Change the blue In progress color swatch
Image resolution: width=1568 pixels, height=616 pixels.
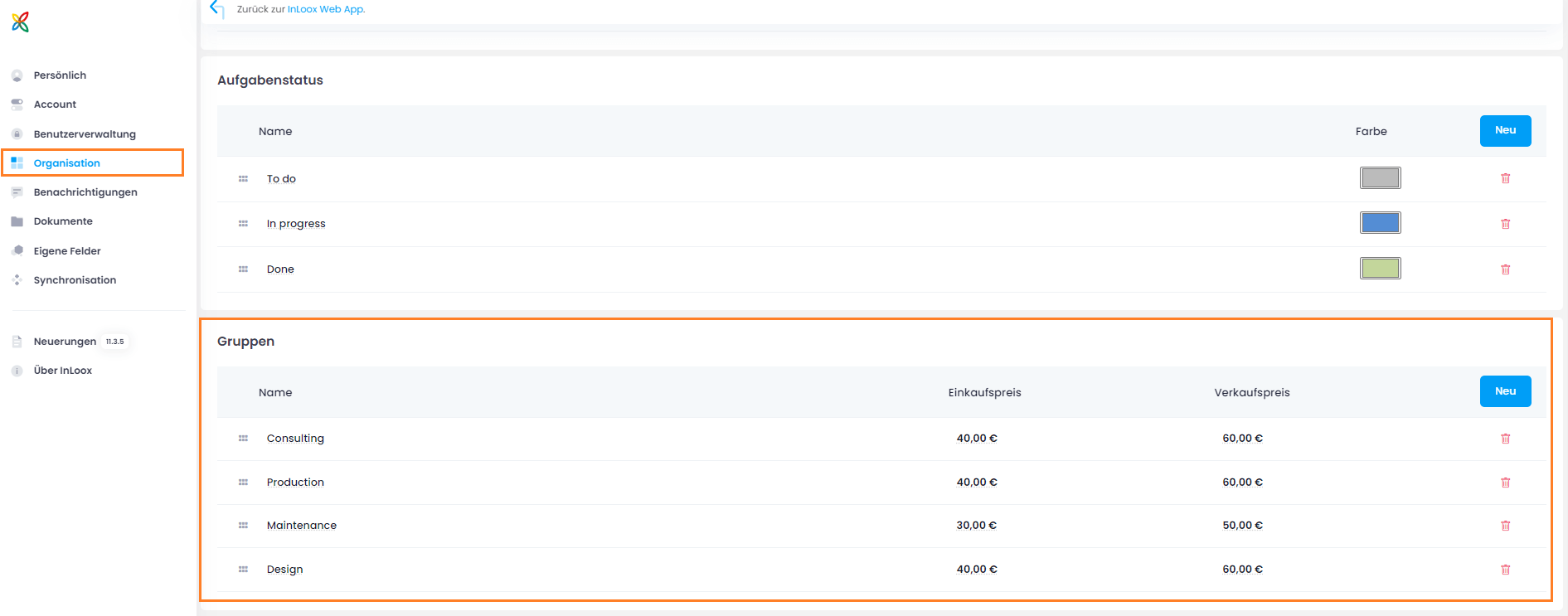pos(1380,223)
